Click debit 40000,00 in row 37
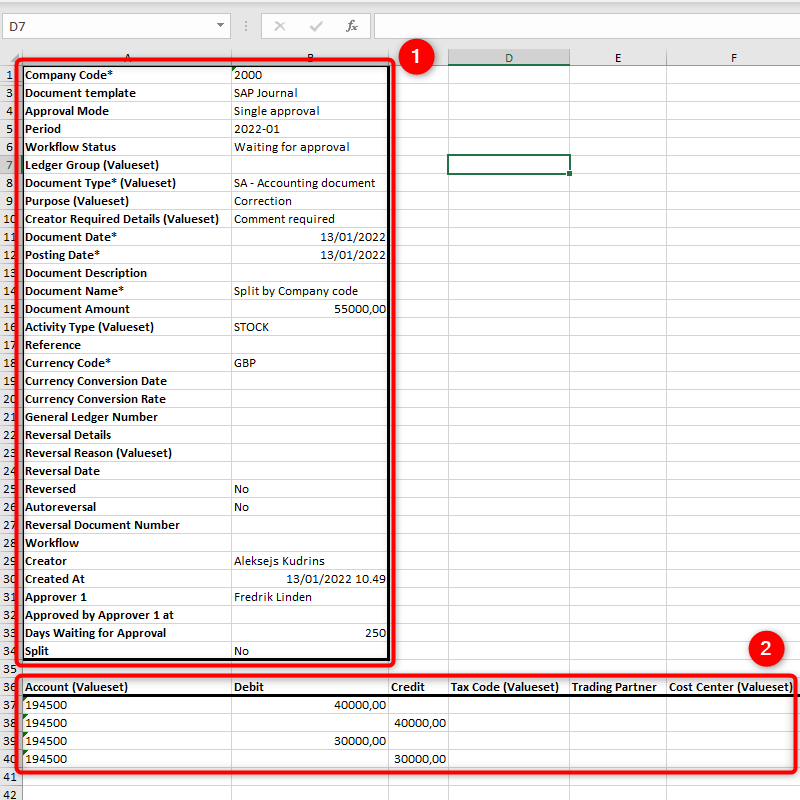The width and height of the screenshot is (800, 800). (x=310, y=705)
